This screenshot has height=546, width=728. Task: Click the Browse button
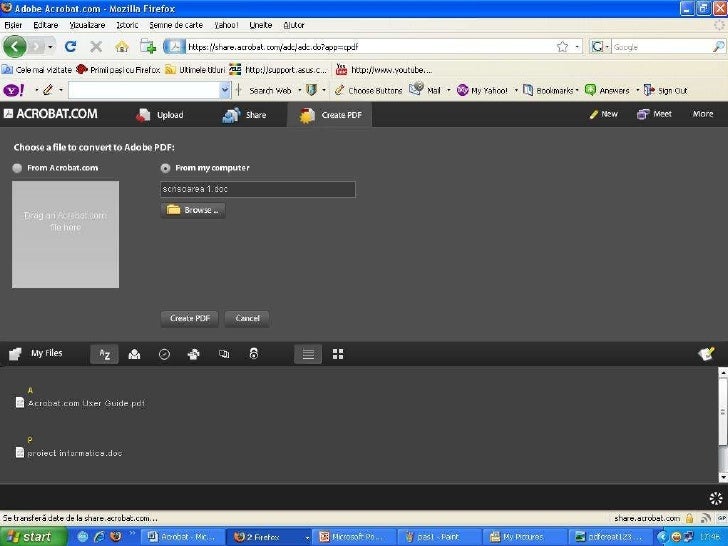pyautogui.click(x=193, y=210)
